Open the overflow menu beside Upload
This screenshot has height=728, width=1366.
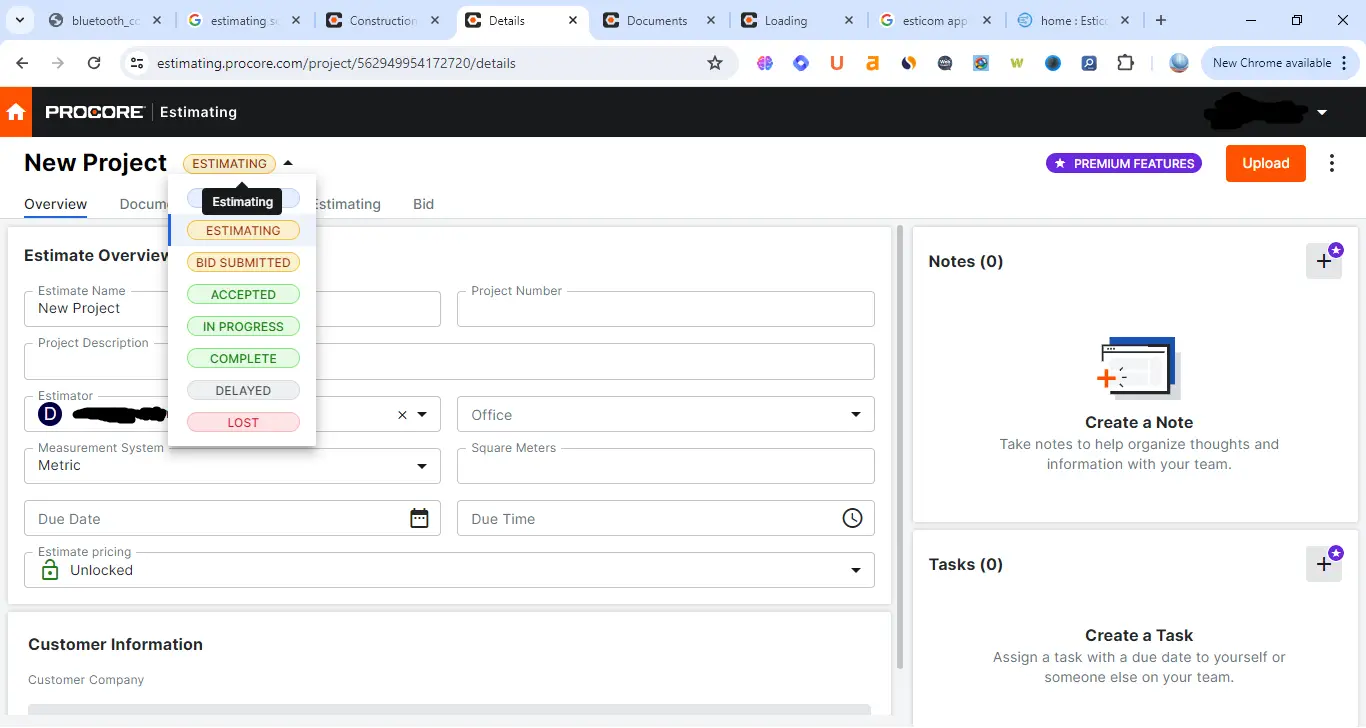coord(1332,163)
